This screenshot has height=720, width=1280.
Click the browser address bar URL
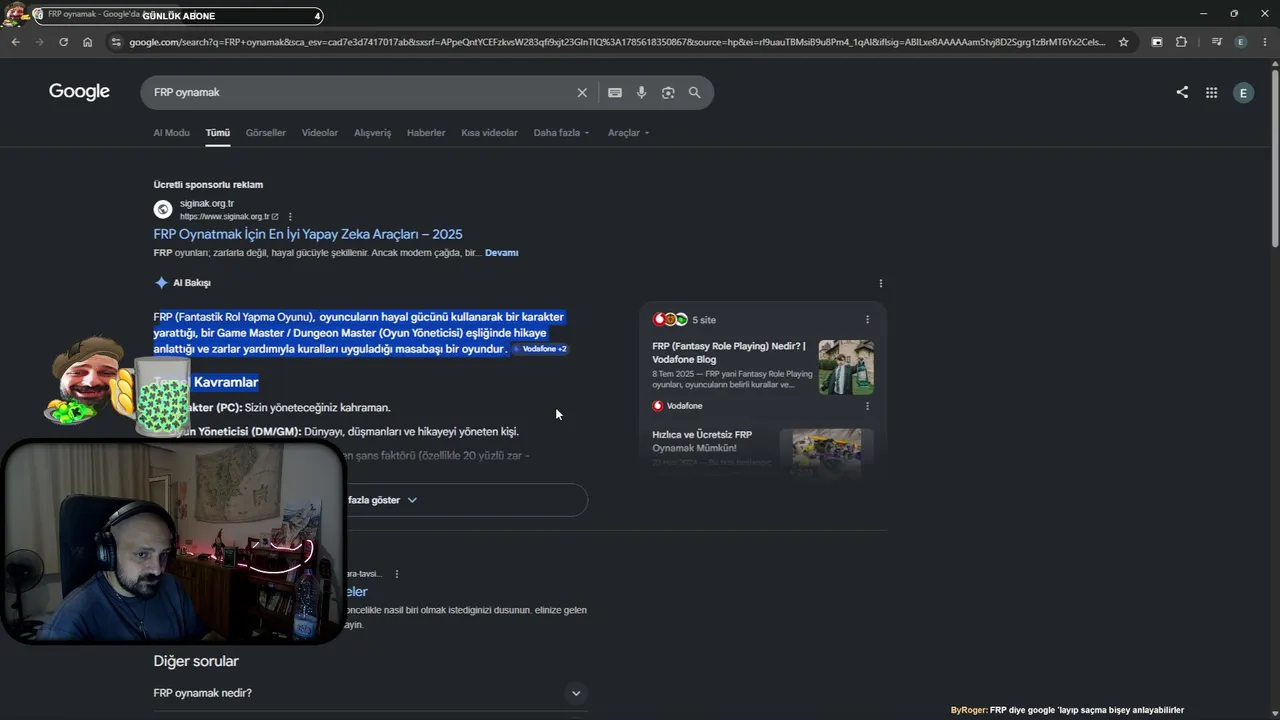tap(617, 42)
